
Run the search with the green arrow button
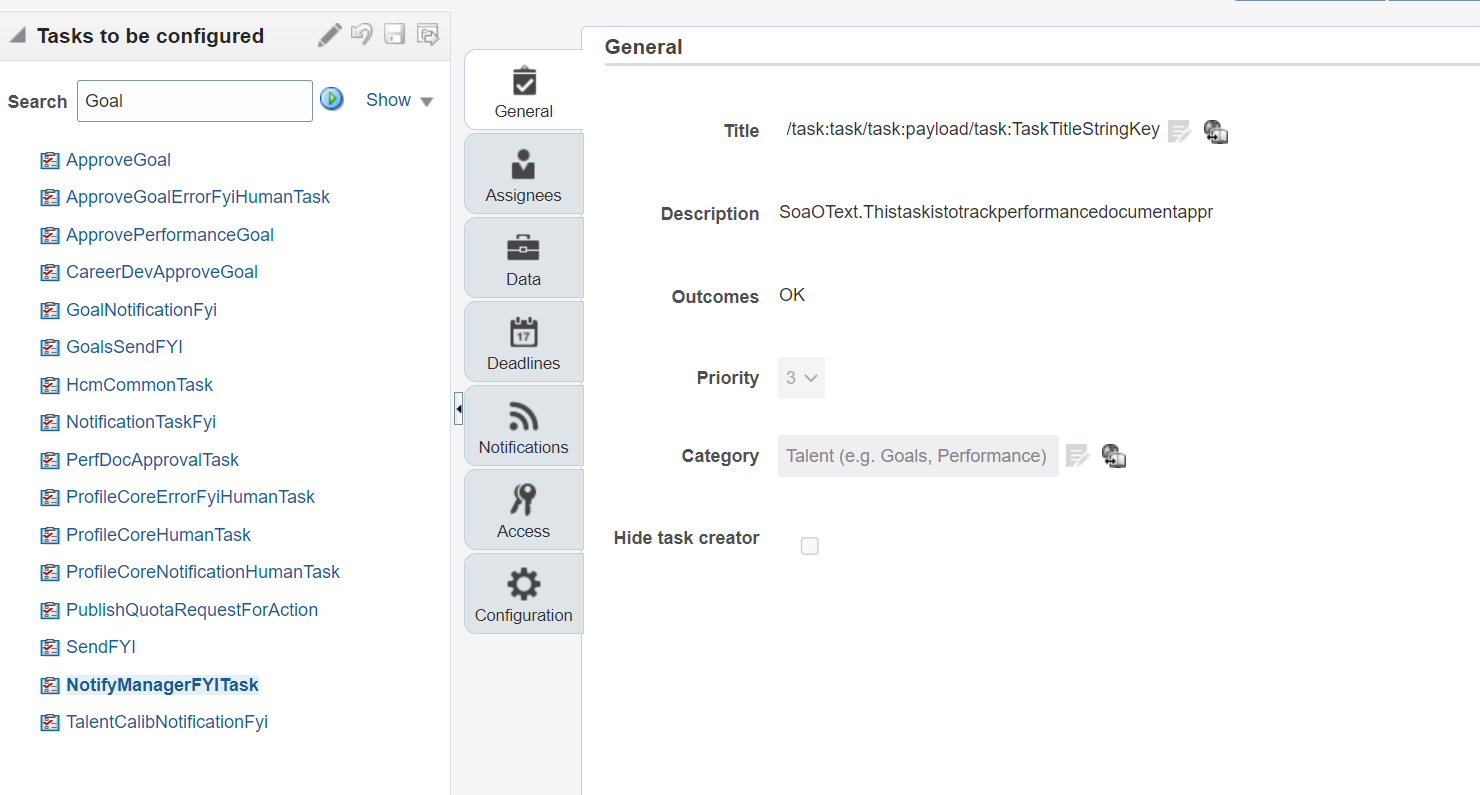(x=332, y=99)
